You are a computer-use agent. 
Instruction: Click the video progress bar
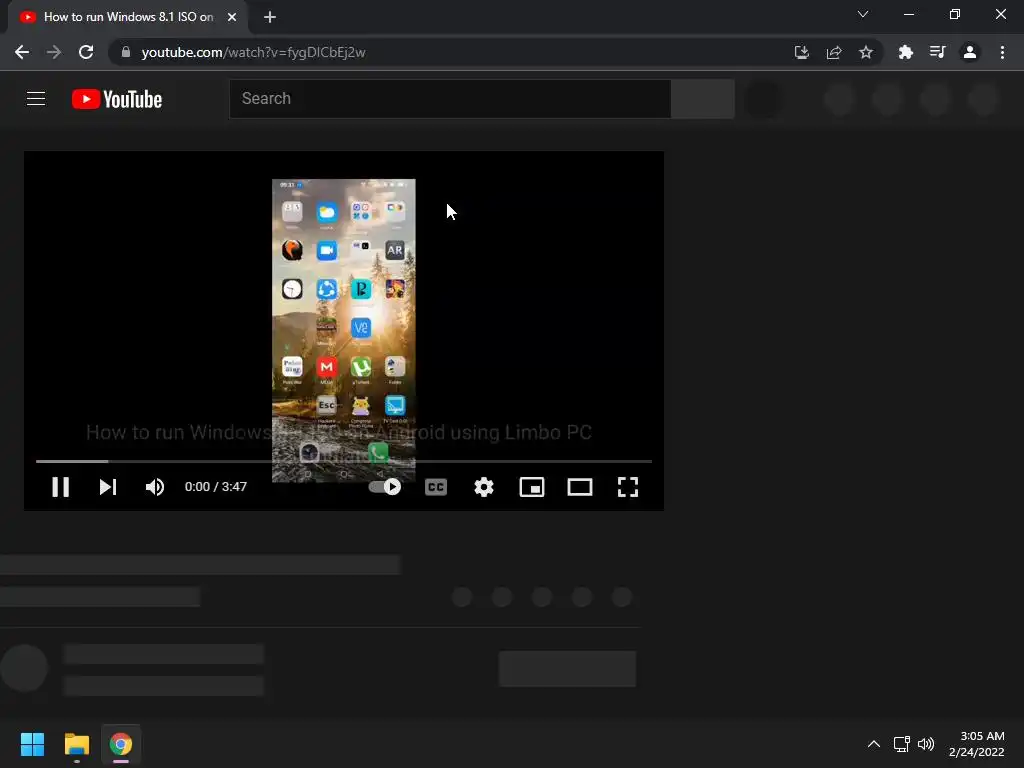(344, 461)
